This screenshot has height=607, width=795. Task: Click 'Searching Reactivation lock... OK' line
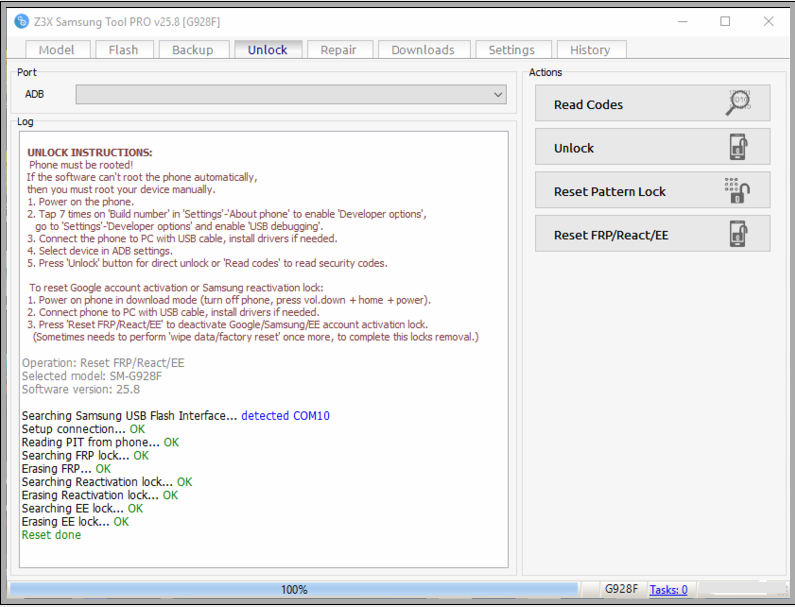click(107, 482)
